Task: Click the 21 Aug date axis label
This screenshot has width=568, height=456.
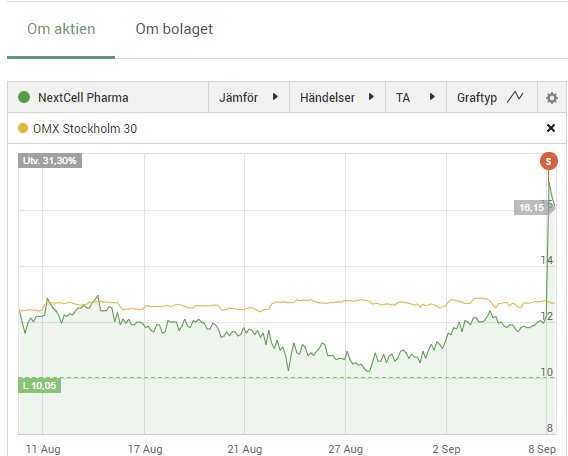Action: [245, 449]
